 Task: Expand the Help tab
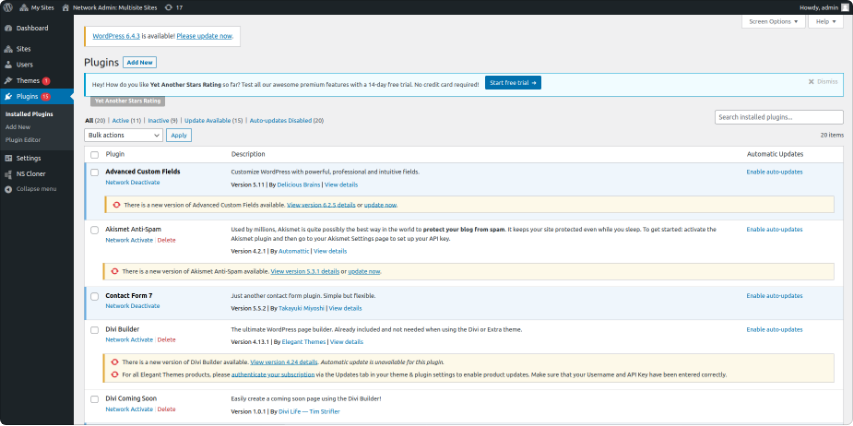pyautogui.click(x=825, y=21)
